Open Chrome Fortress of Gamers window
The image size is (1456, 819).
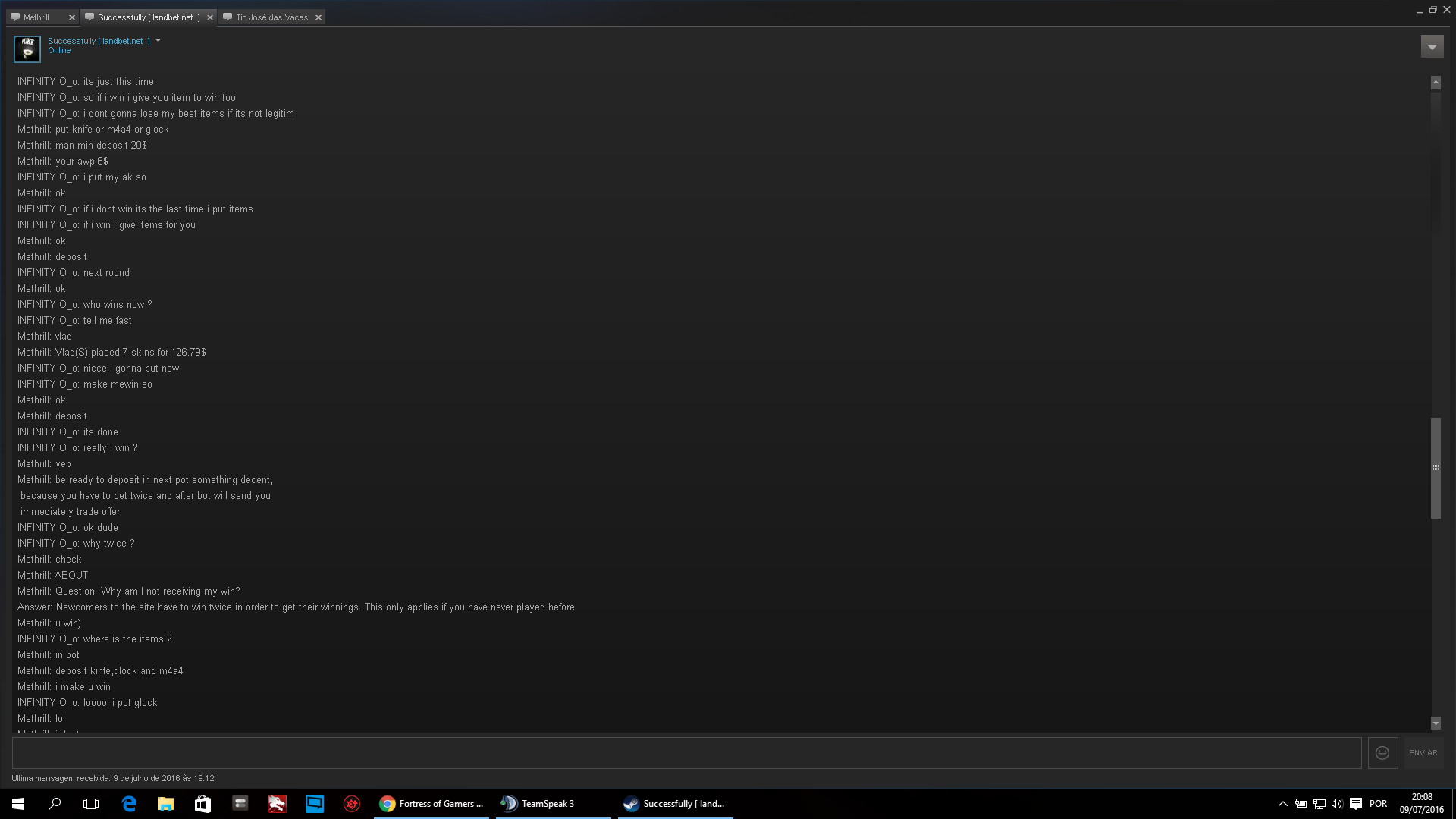click(432, 804)
